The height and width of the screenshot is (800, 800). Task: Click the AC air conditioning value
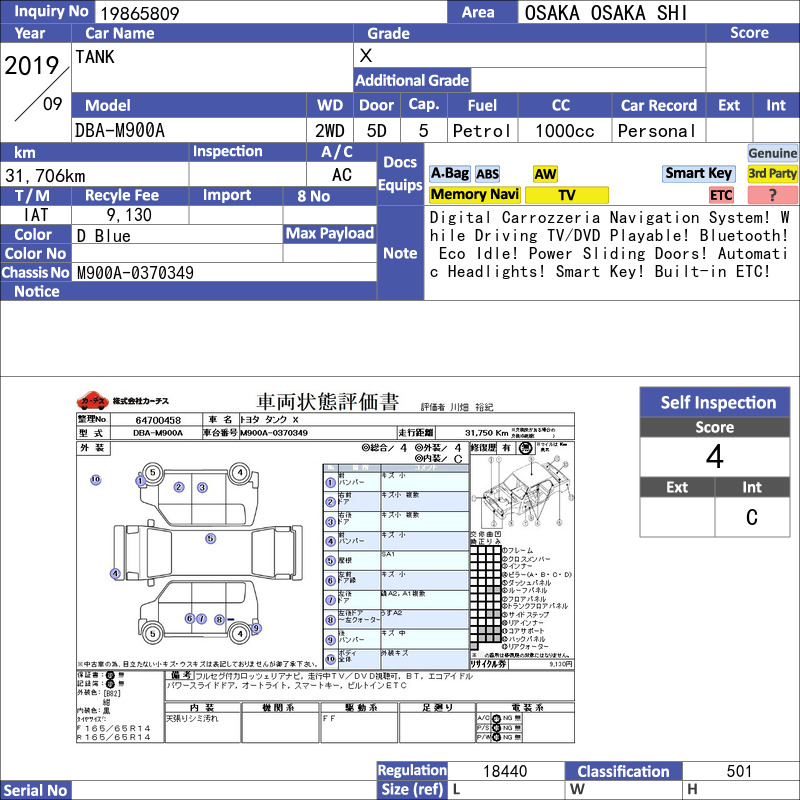coord(341,175)
